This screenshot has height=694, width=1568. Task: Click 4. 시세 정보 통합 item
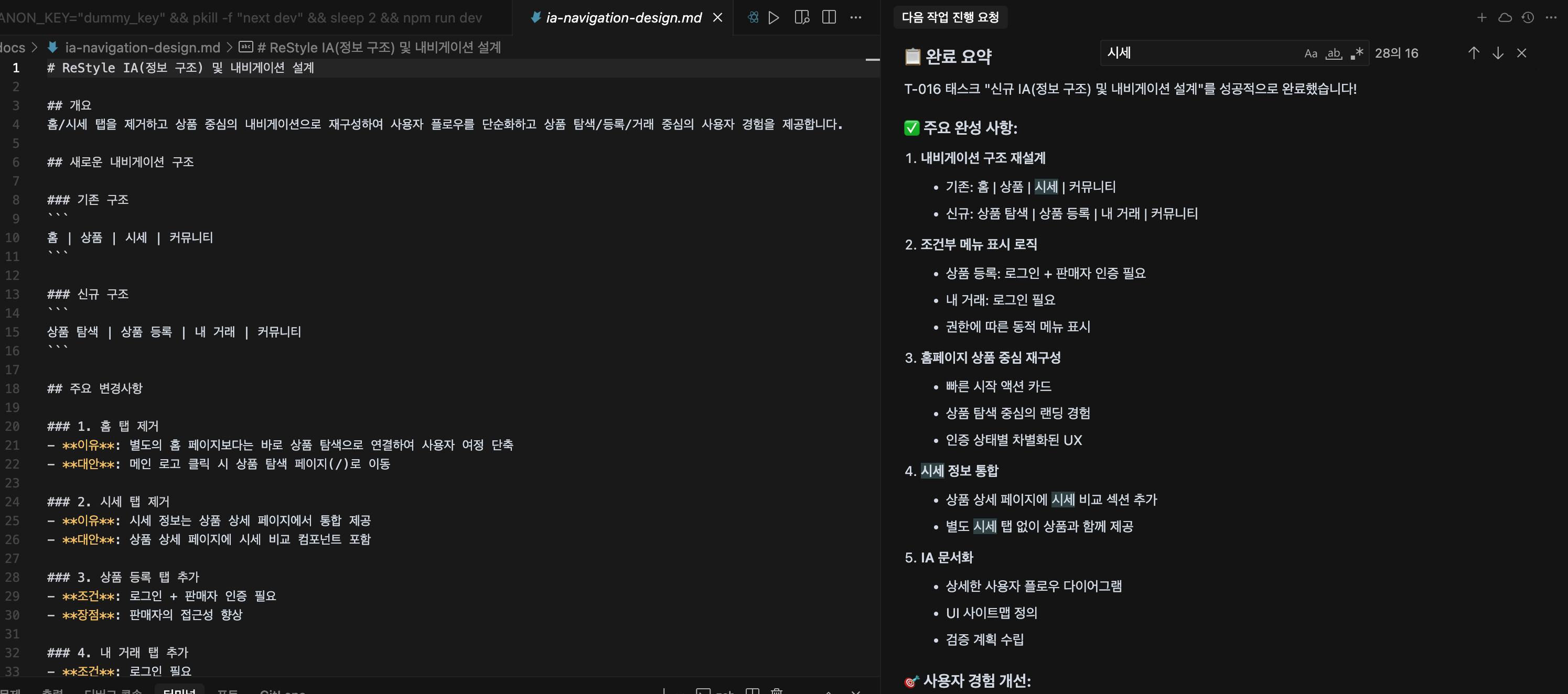[x=951, y=471]
